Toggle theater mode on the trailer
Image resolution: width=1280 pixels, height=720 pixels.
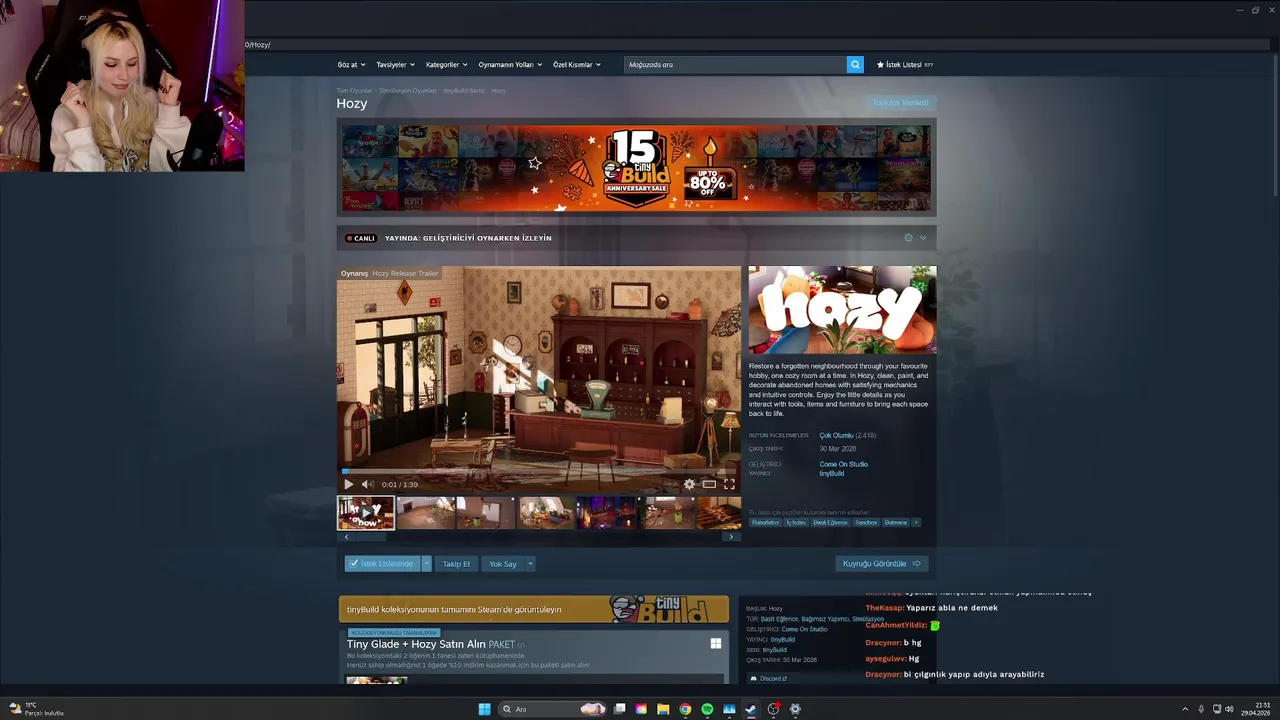pyautogui.click(x=709, y=484)
